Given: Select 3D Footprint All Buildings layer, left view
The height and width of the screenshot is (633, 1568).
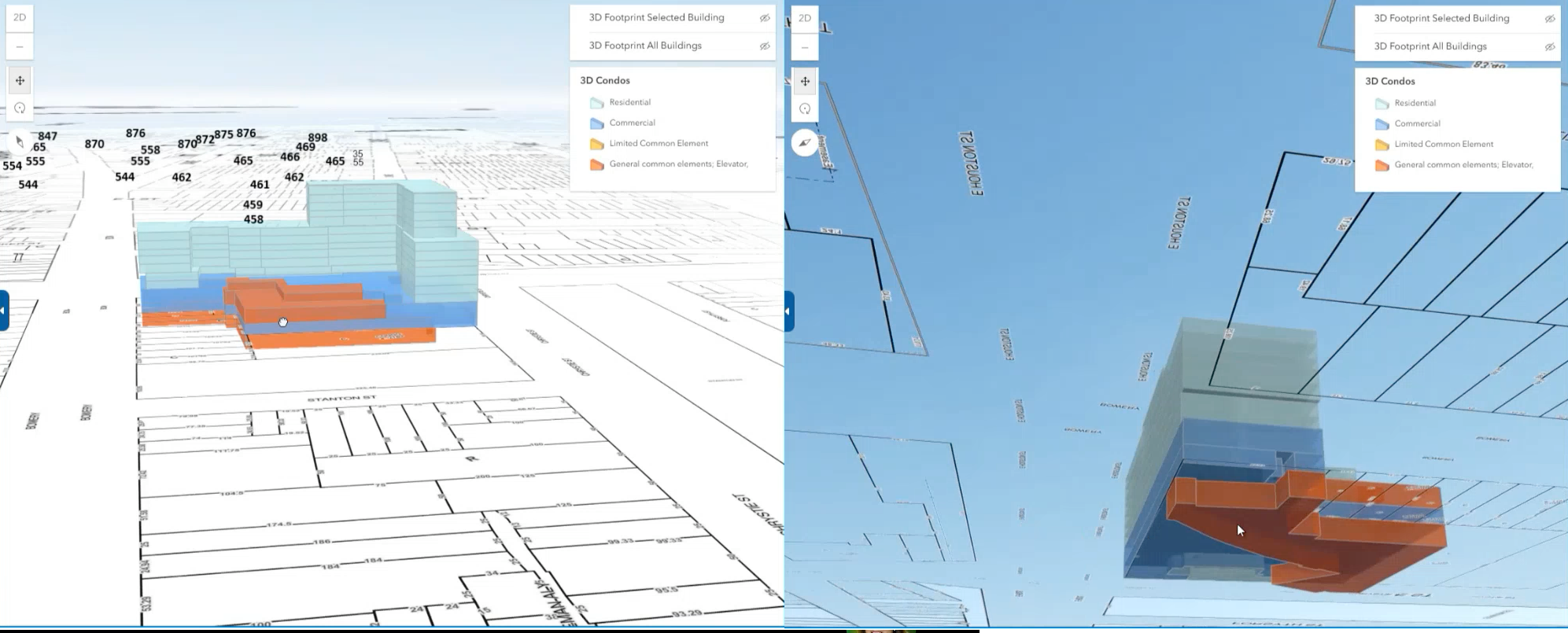Looking at the screenshot, I should coord(645,46).
